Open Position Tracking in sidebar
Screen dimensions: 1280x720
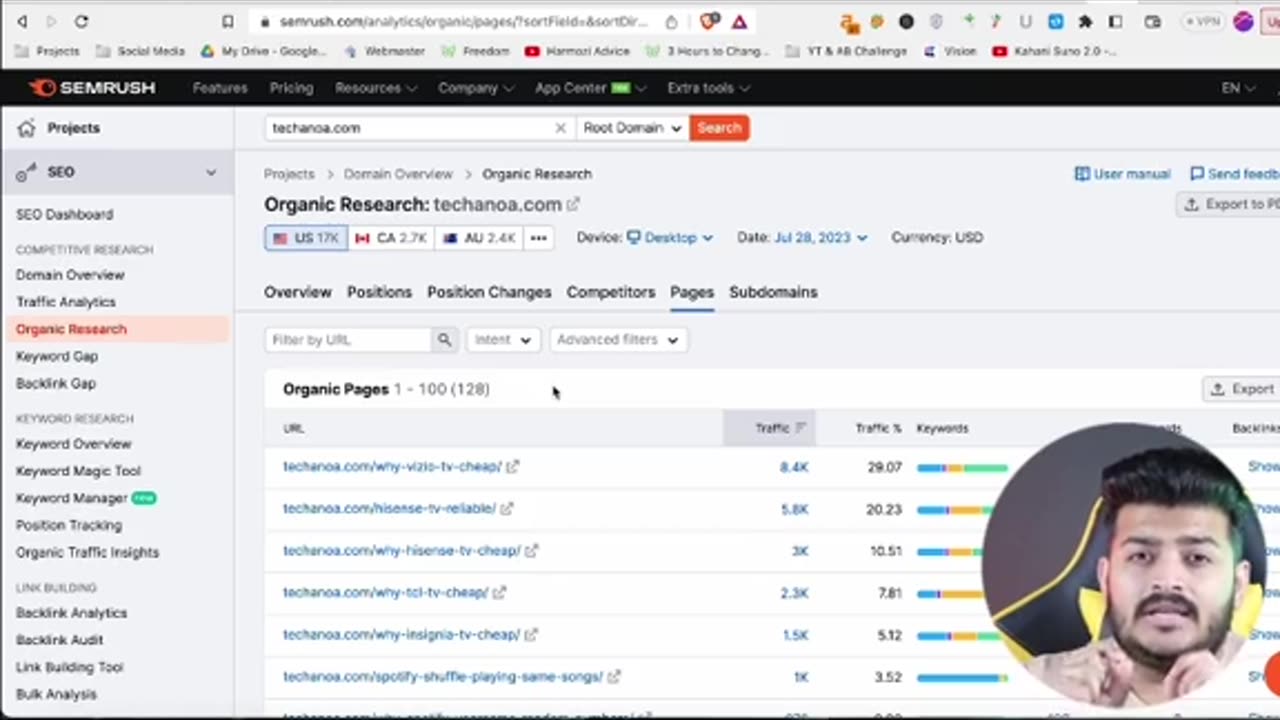coord(69,525)
